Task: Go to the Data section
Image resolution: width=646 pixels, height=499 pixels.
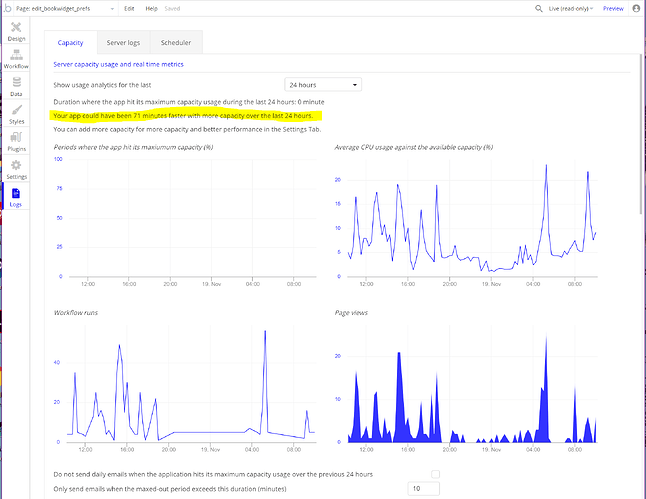Action: point(16,87)
